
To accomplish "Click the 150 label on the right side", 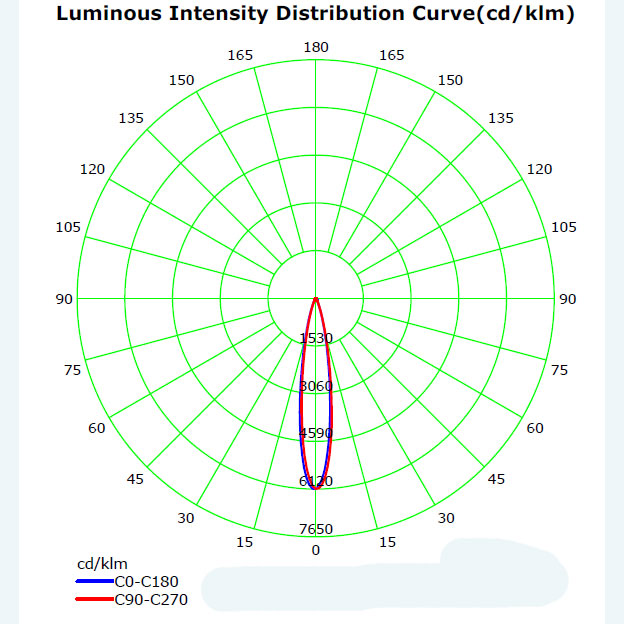I will pyautogui.click(x=450, y=80).
